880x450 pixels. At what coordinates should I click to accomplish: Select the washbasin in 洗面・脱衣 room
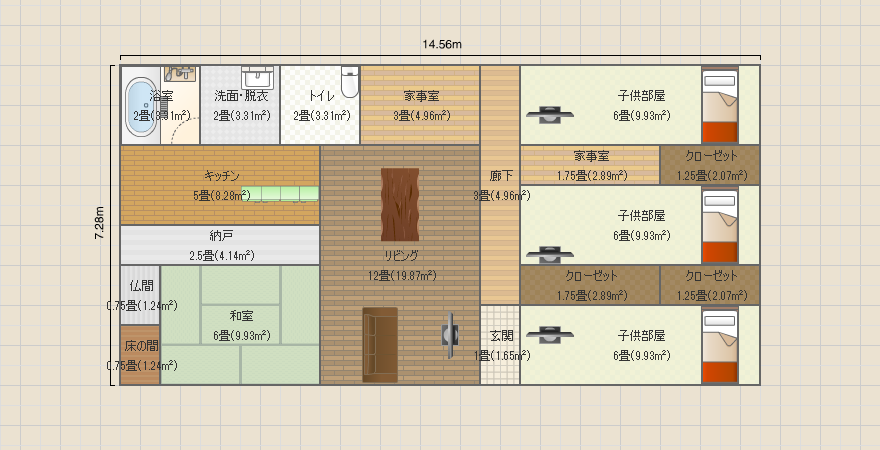(258, 76)
